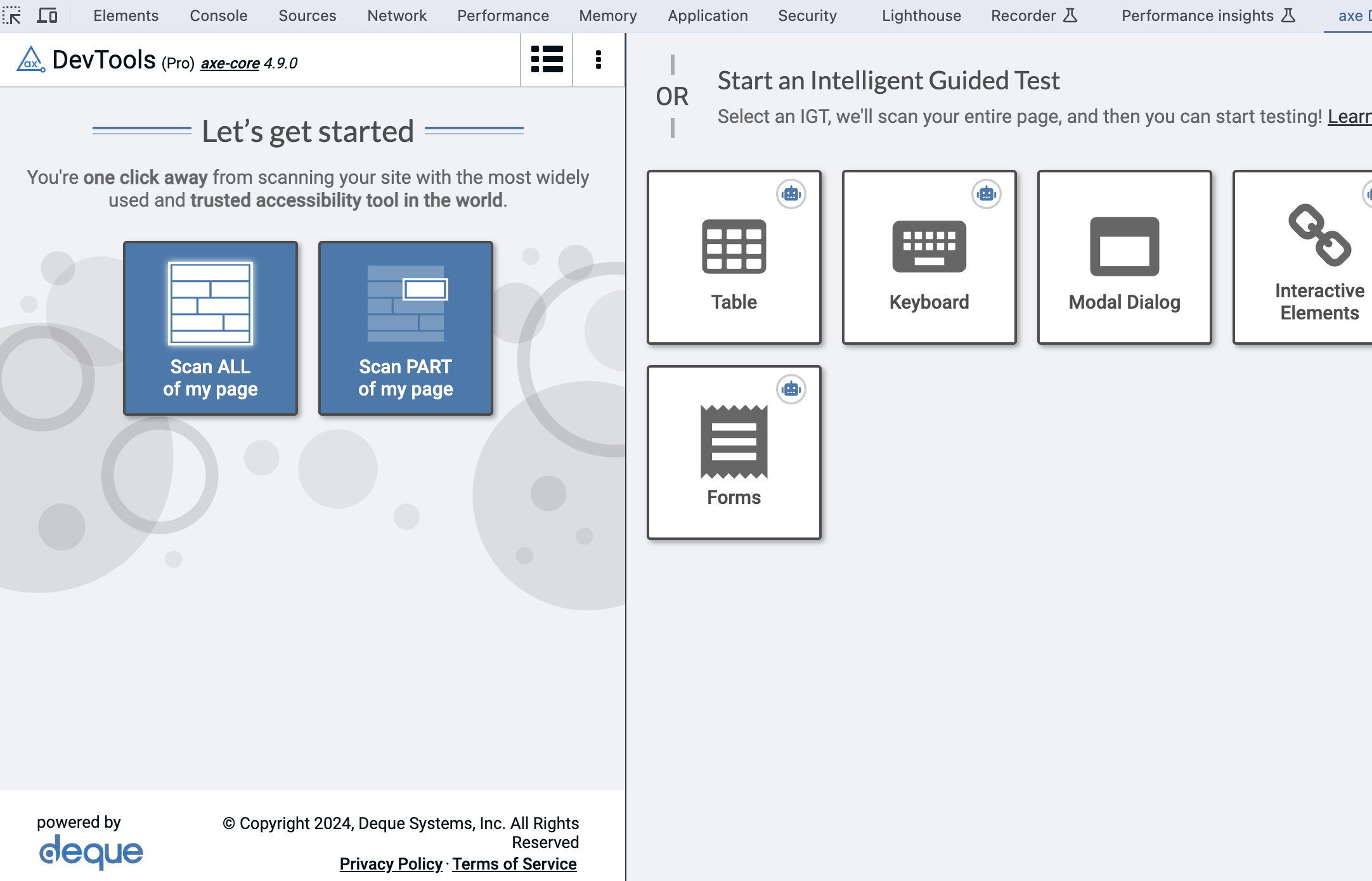Open the Recorder tab
Image resolution: width=1372 pixels, height=881 pixels.
coord(1034,15)
